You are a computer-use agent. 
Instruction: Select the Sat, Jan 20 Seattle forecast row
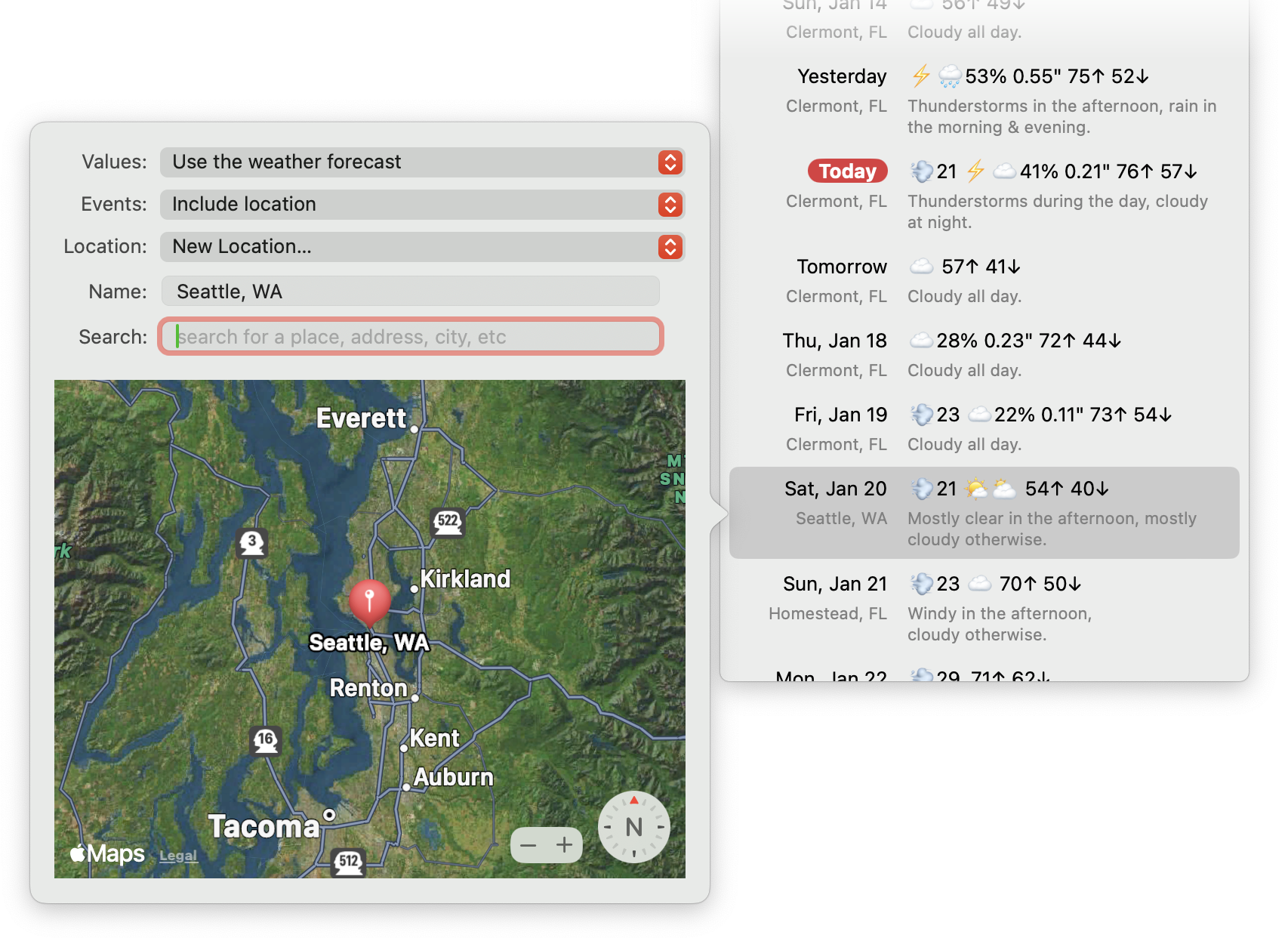click(984, 513)
